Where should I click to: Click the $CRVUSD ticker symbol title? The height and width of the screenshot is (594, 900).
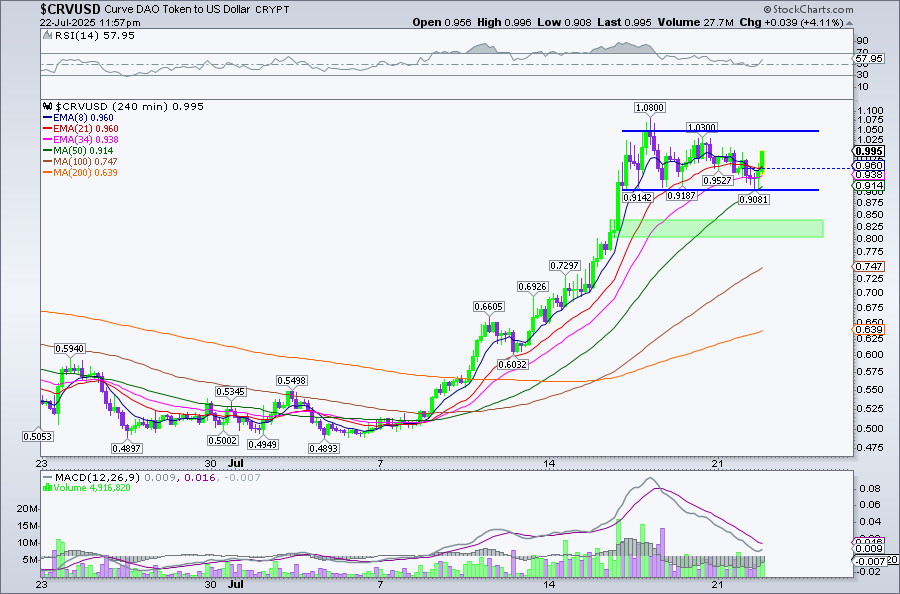71,9
